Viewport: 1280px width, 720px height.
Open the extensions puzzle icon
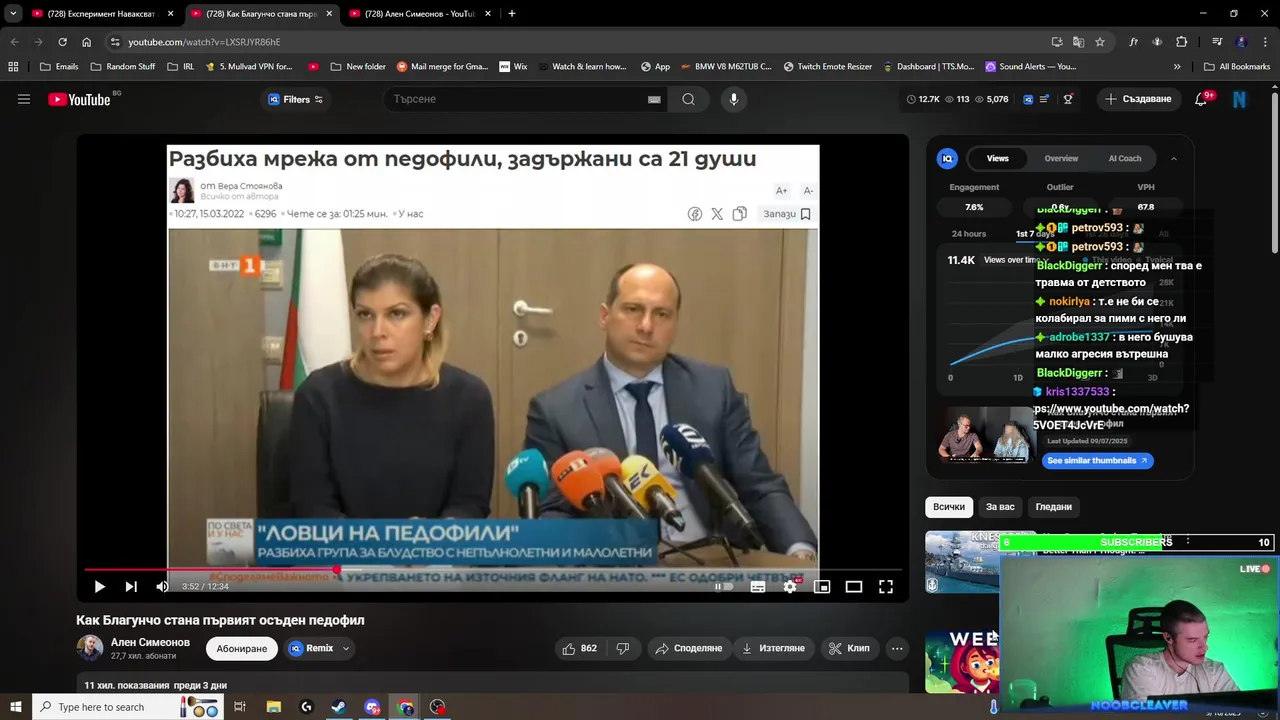1182,42
